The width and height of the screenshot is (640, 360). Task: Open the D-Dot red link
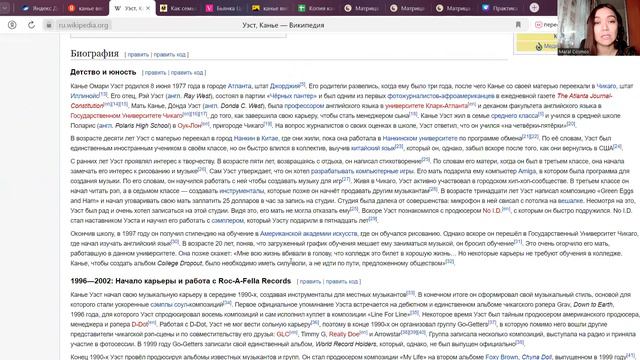140,324
